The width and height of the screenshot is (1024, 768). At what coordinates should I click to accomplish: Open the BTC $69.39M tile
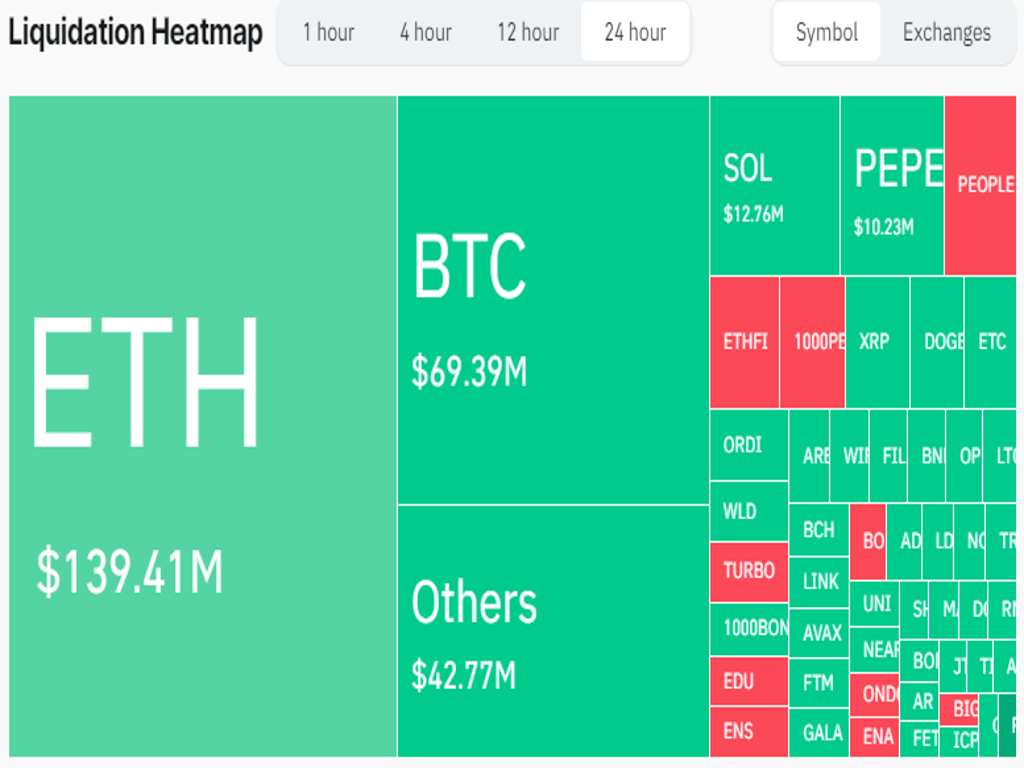click(553, 300)
